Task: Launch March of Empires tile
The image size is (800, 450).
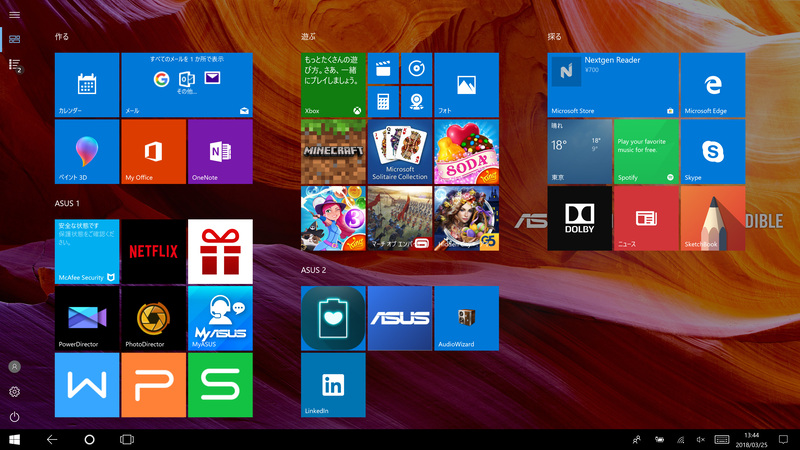Action: (400, 218)
